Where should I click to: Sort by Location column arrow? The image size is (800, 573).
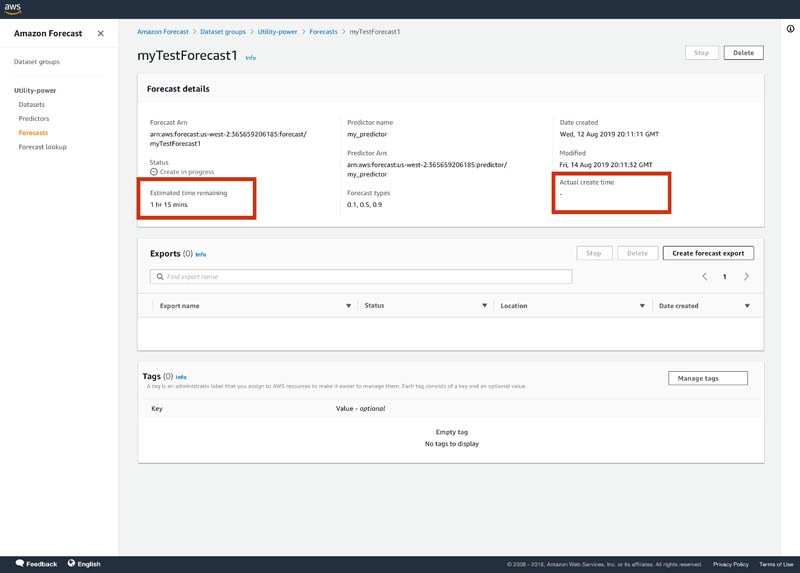click(x=642, y=306)
